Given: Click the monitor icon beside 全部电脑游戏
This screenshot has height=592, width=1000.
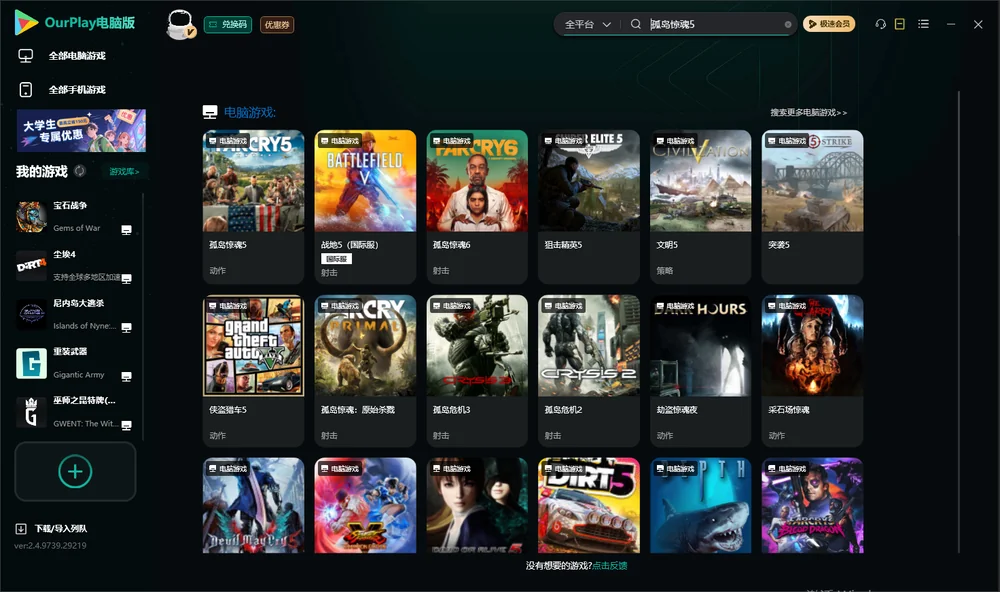Looking at the screenshot, I should coord(26,56).
